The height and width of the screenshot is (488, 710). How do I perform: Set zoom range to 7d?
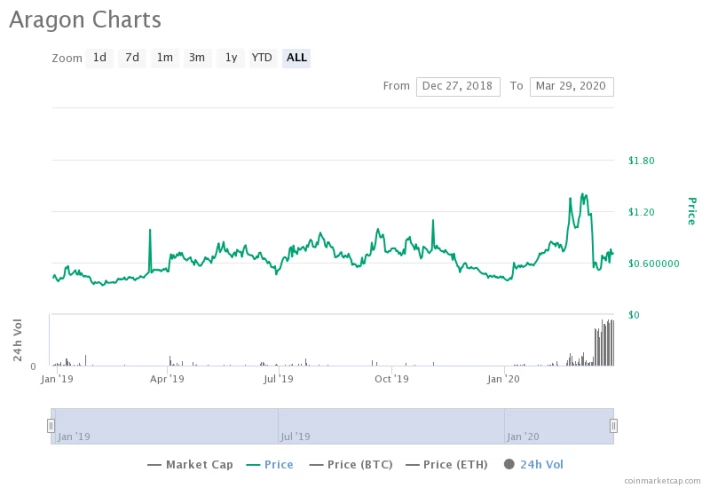(x=132, y=58)
